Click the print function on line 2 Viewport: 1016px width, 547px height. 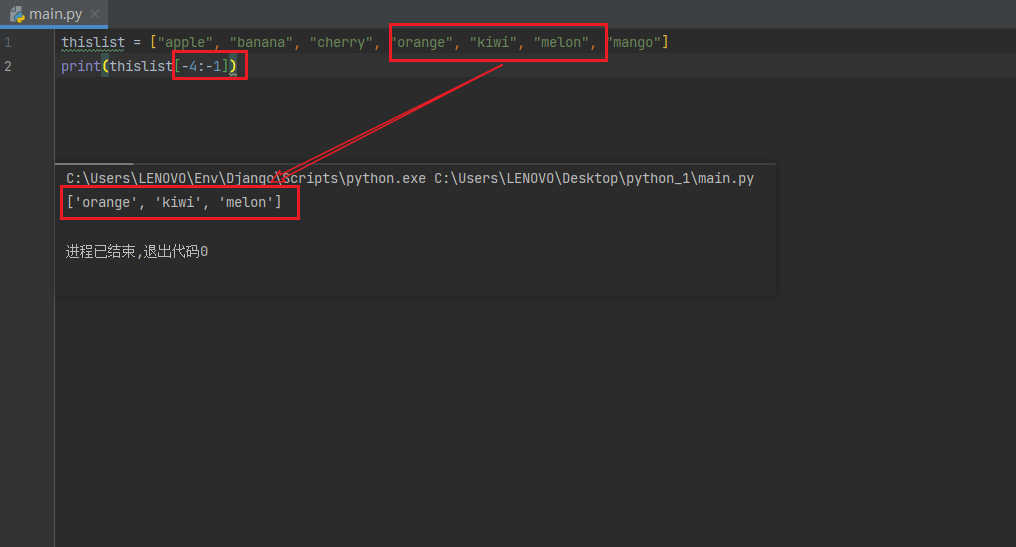point(81,66)
